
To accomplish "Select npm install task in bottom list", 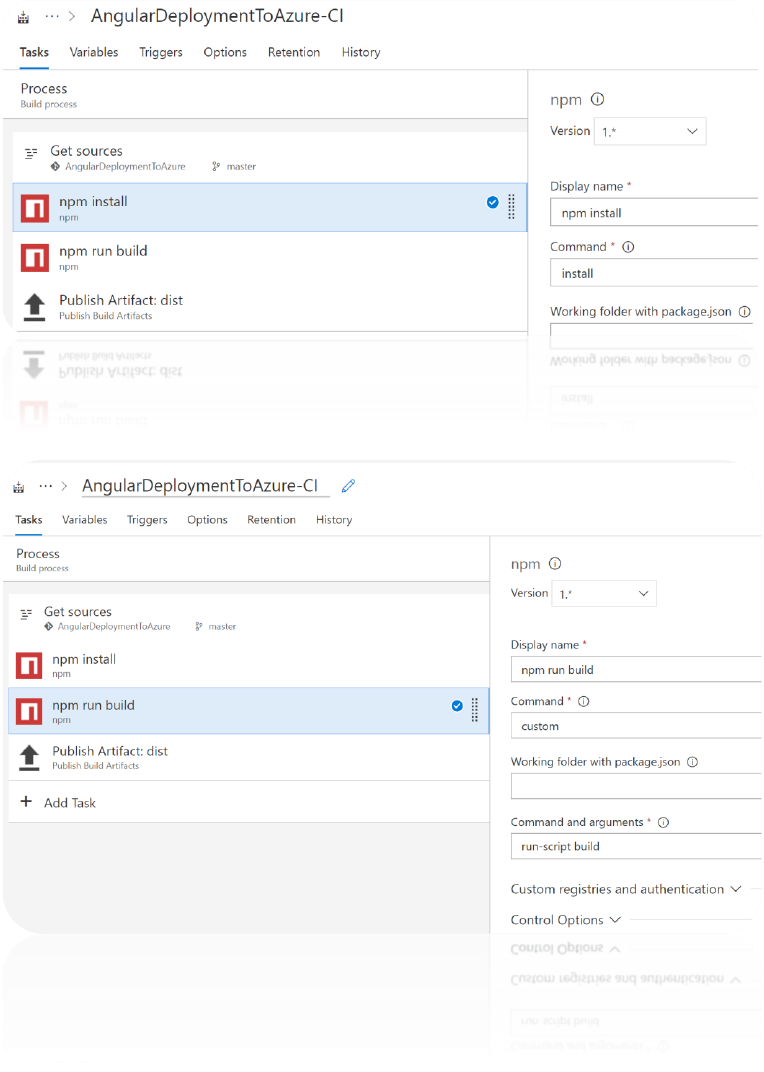I will point(249,665).
